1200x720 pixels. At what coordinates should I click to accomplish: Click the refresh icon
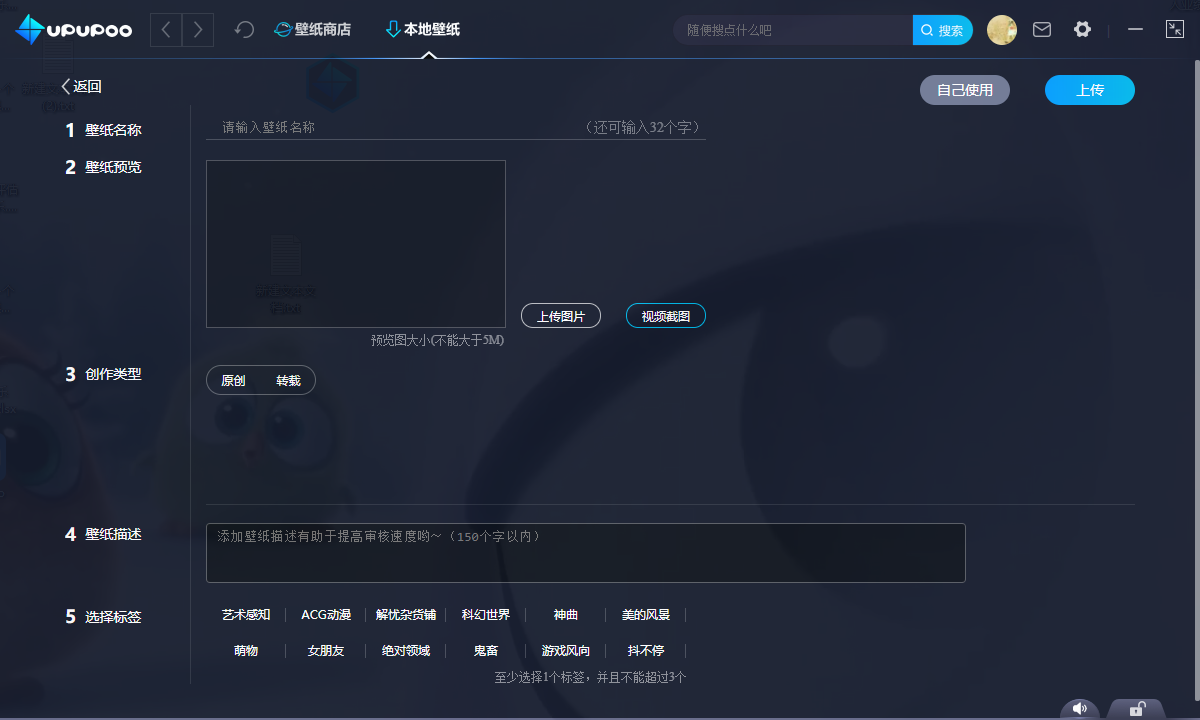point(244,30)
